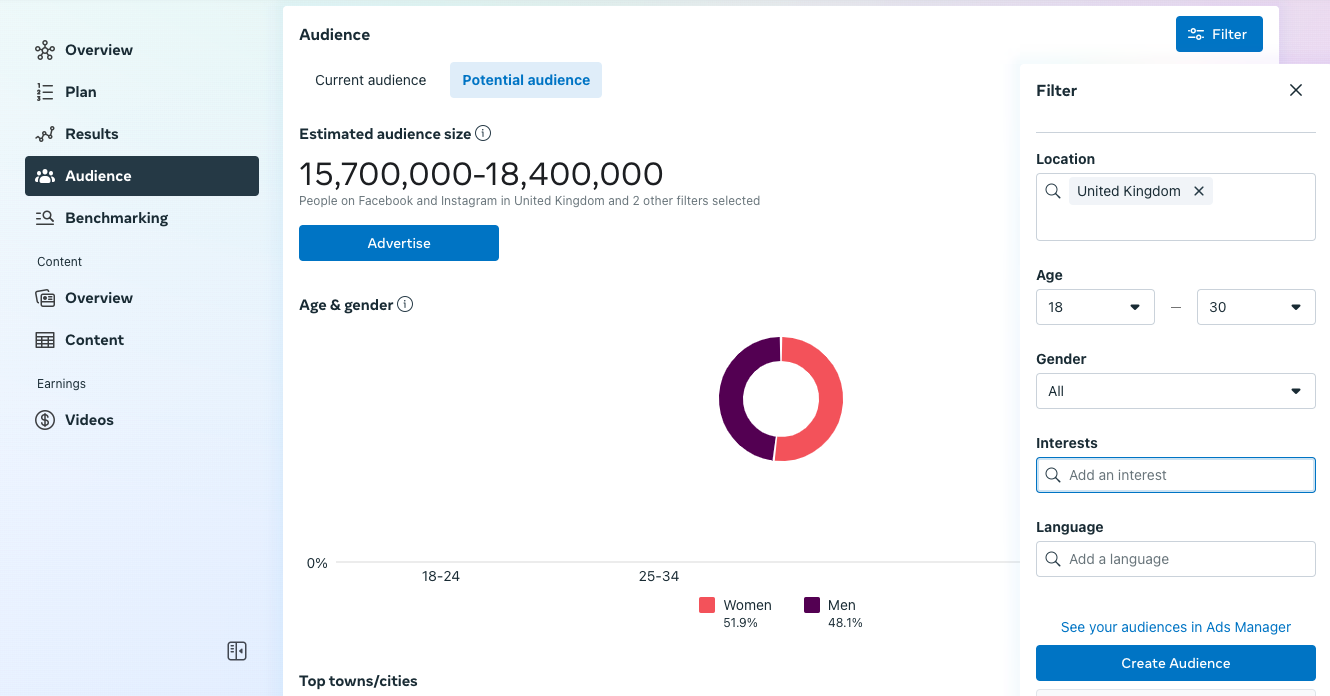Click the Add an interest field
Image resolution: width=1330 pixels, height=696 pixels.
(1175, 475)
